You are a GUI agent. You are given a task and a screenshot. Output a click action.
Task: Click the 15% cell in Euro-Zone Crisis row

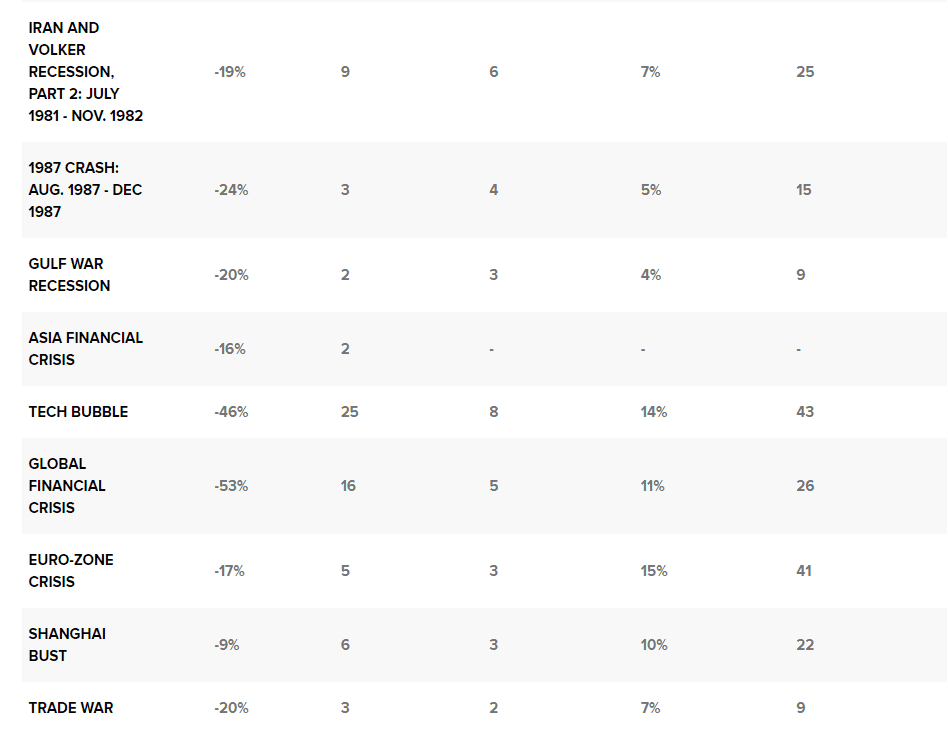(x=654, y=571)
